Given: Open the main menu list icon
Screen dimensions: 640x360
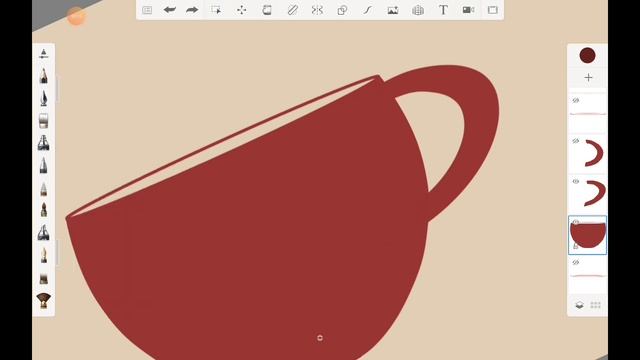Looking at the screenshot, I should pos(147,10).
